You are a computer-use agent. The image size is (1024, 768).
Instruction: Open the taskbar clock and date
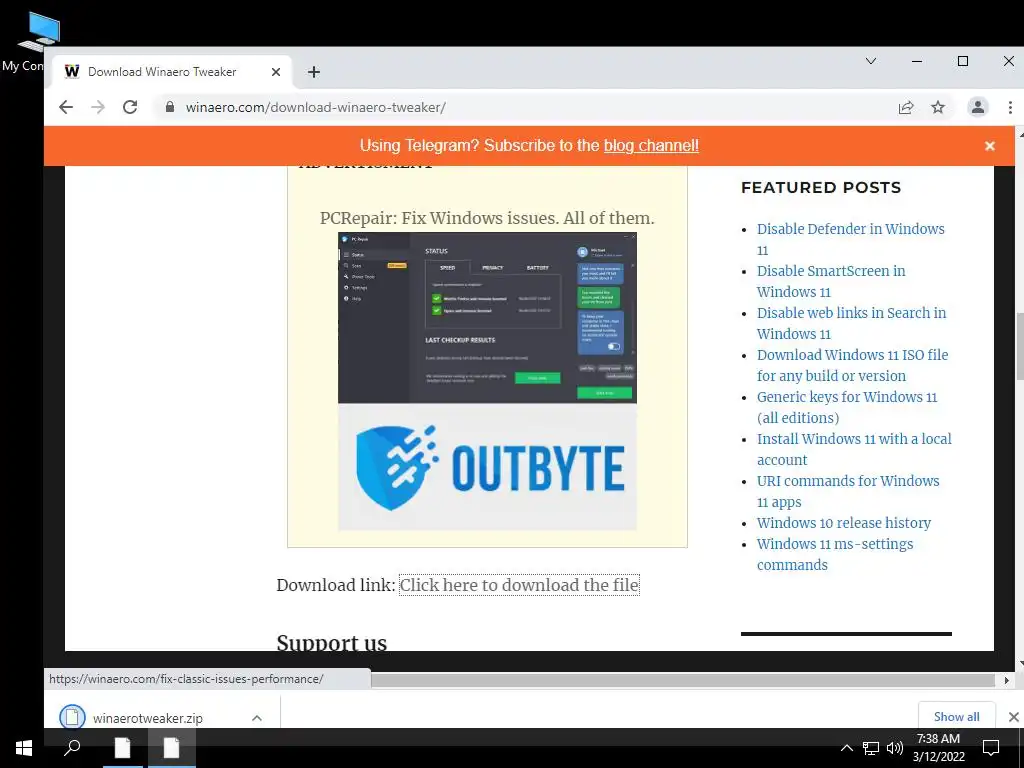tap(938, 748)
